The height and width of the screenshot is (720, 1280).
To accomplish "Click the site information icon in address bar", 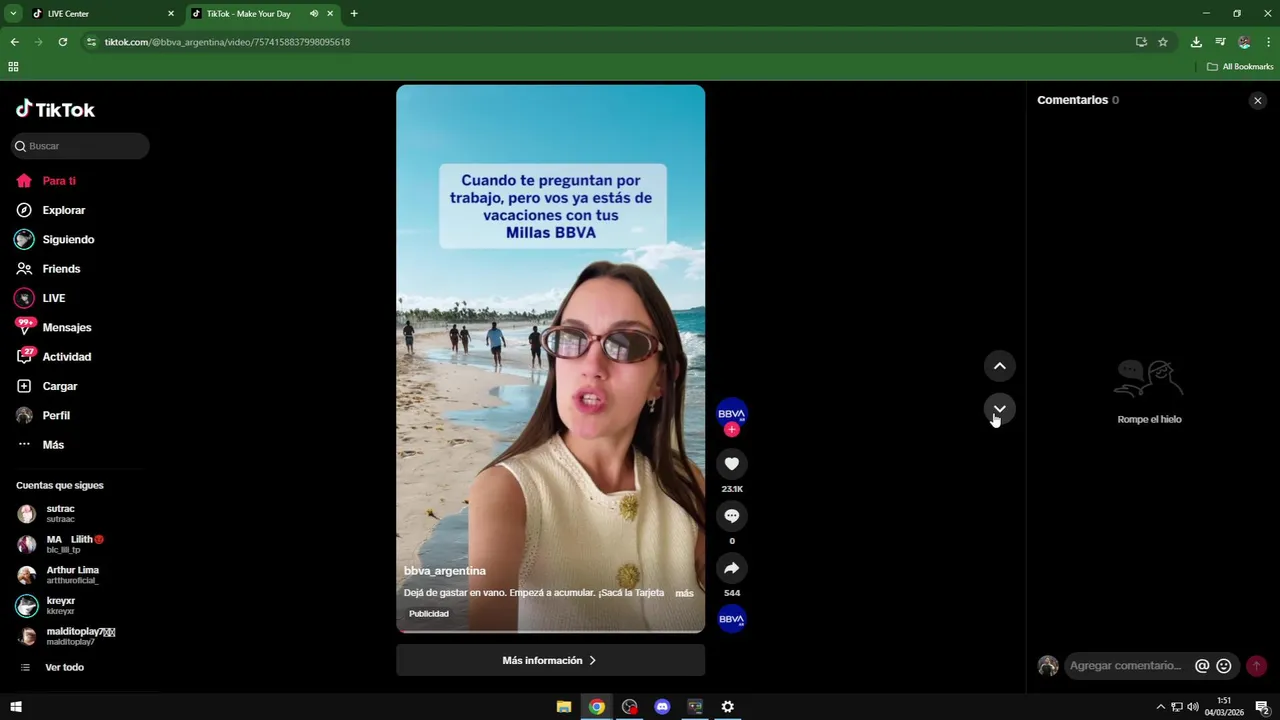I will (x=91, y=42).
